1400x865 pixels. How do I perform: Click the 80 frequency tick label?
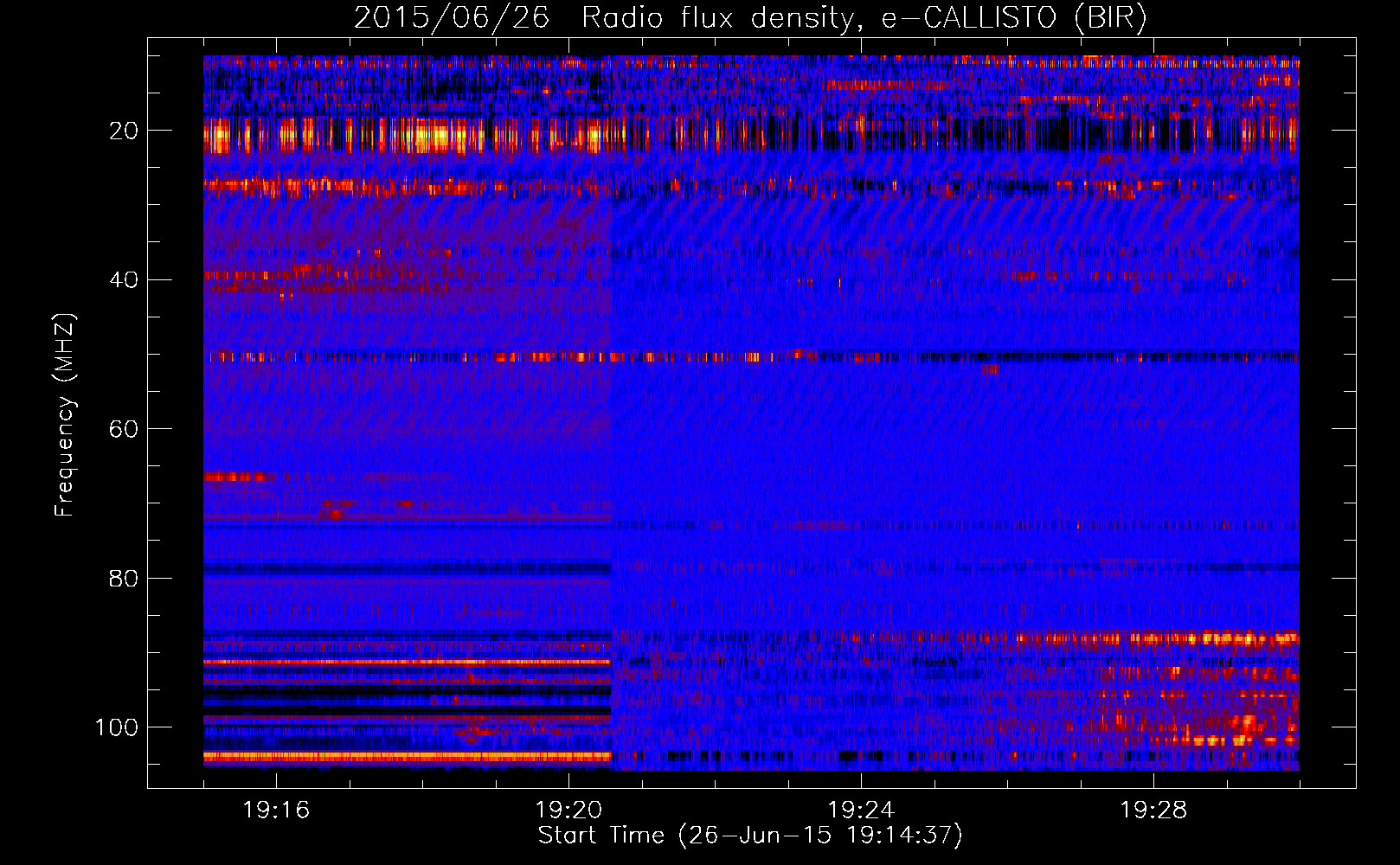[x=124, y=578]
